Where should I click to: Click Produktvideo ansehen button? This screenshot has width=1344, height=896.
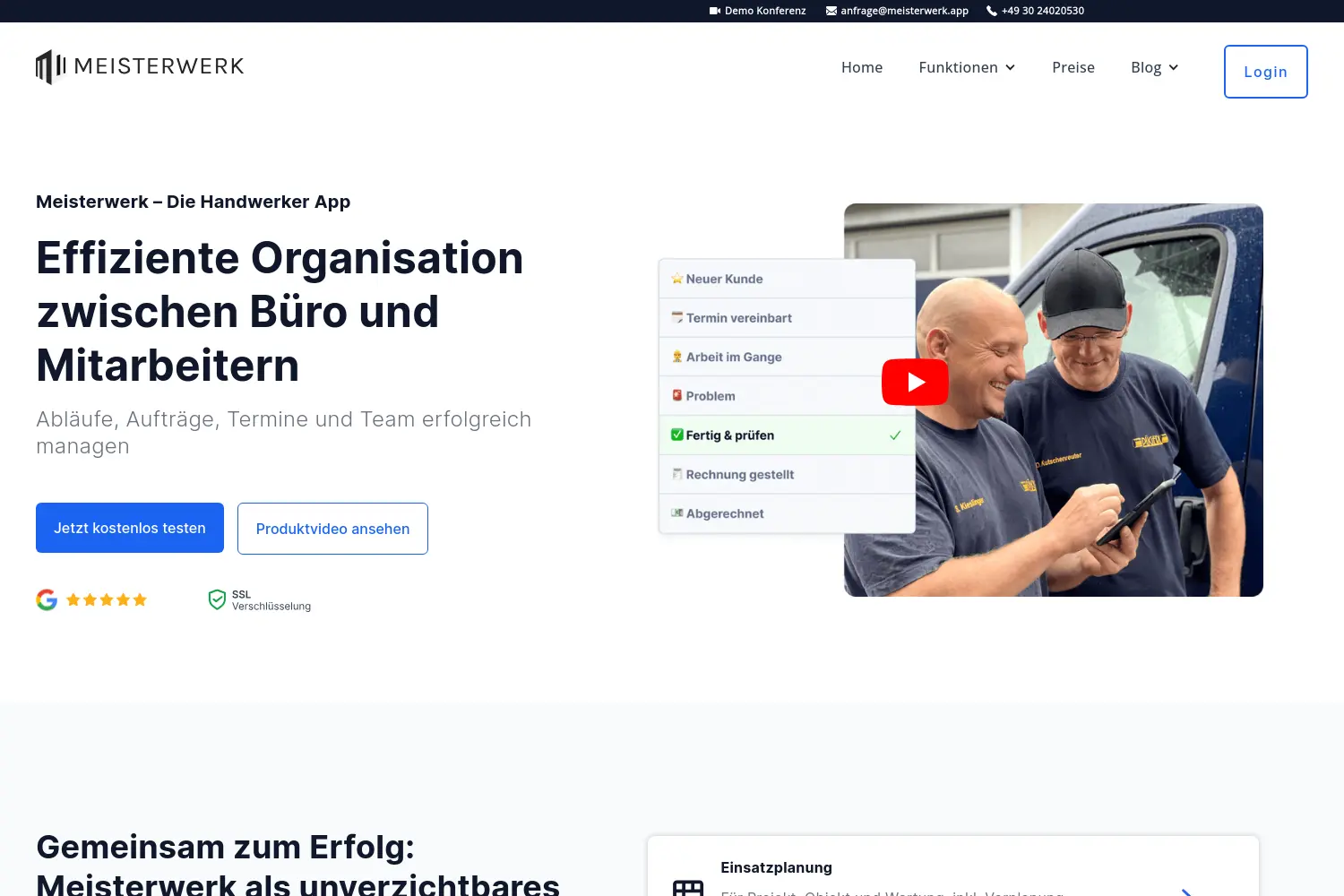(332, 529)
